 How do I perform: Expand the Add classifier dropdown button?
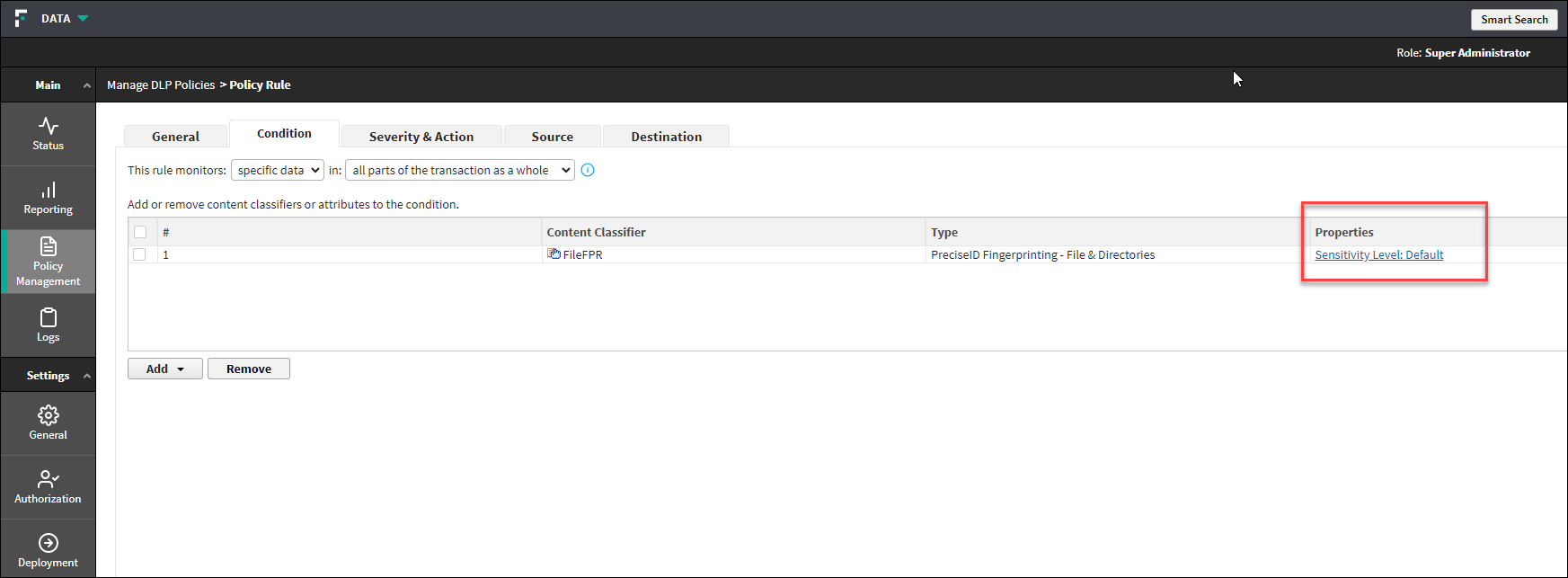pos(165,369)
